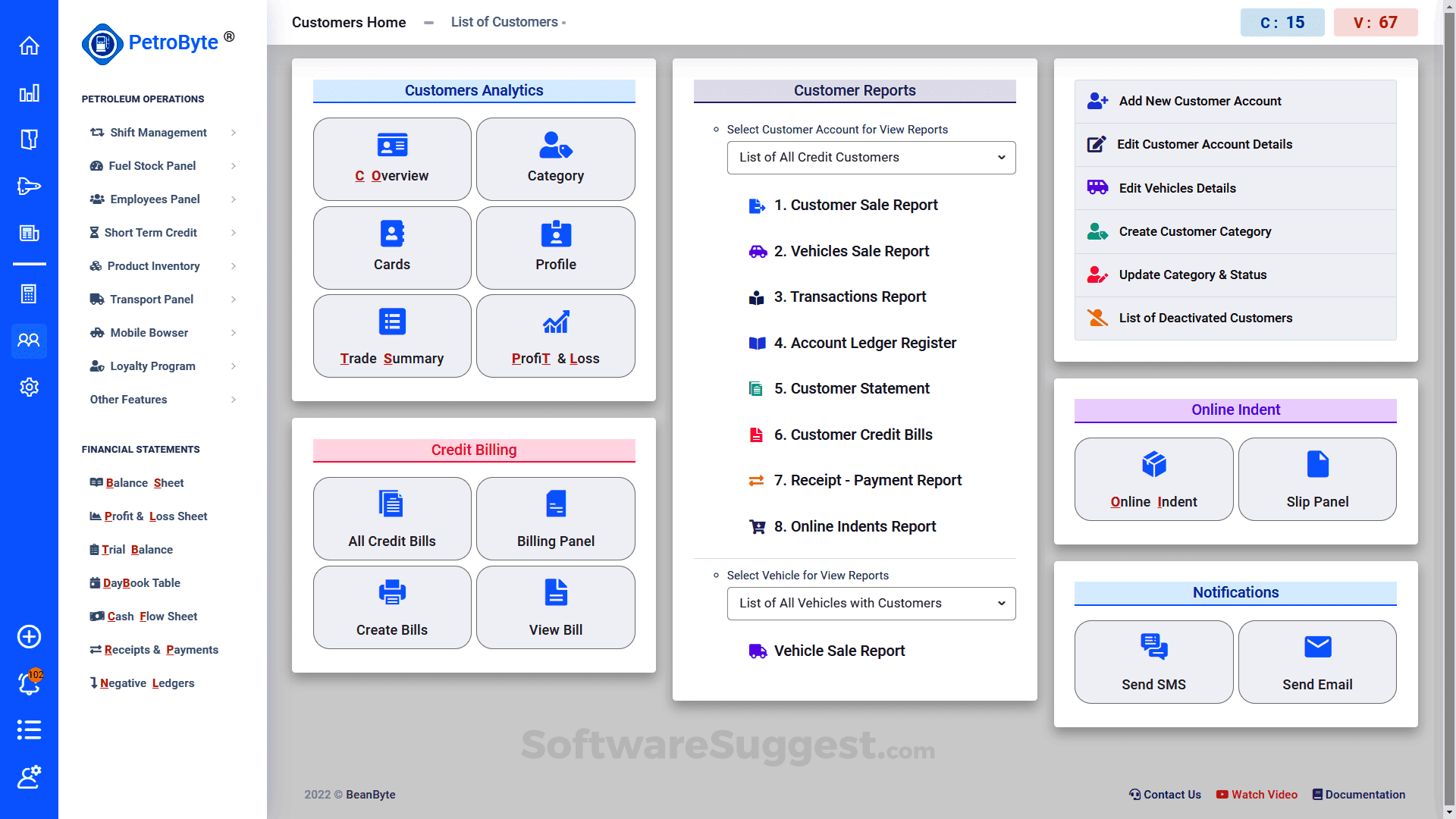Open the Send SMS tile
The image size is (1456, 819).
(x=1153, y=662)
